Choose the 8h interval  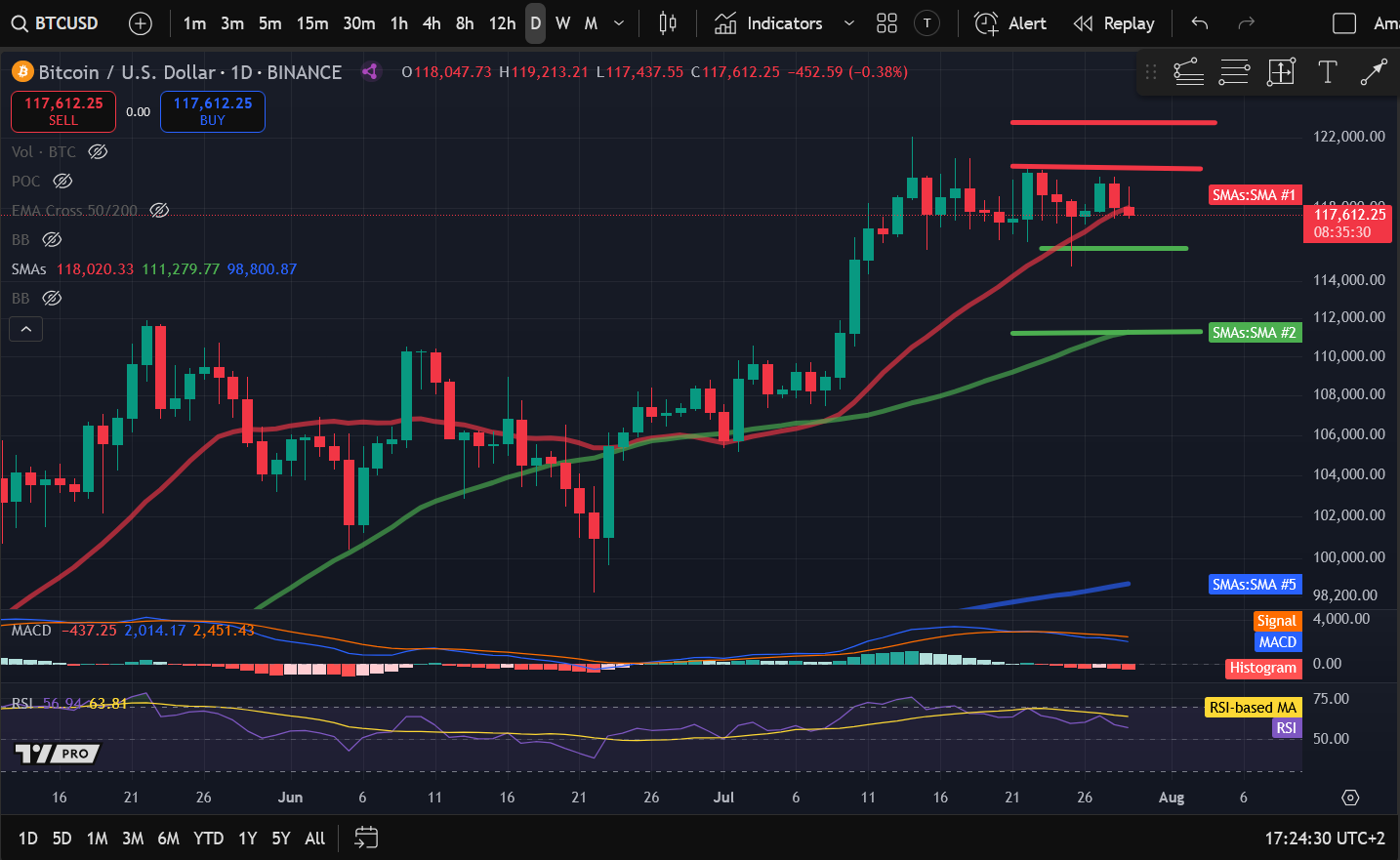click(465, 23)
